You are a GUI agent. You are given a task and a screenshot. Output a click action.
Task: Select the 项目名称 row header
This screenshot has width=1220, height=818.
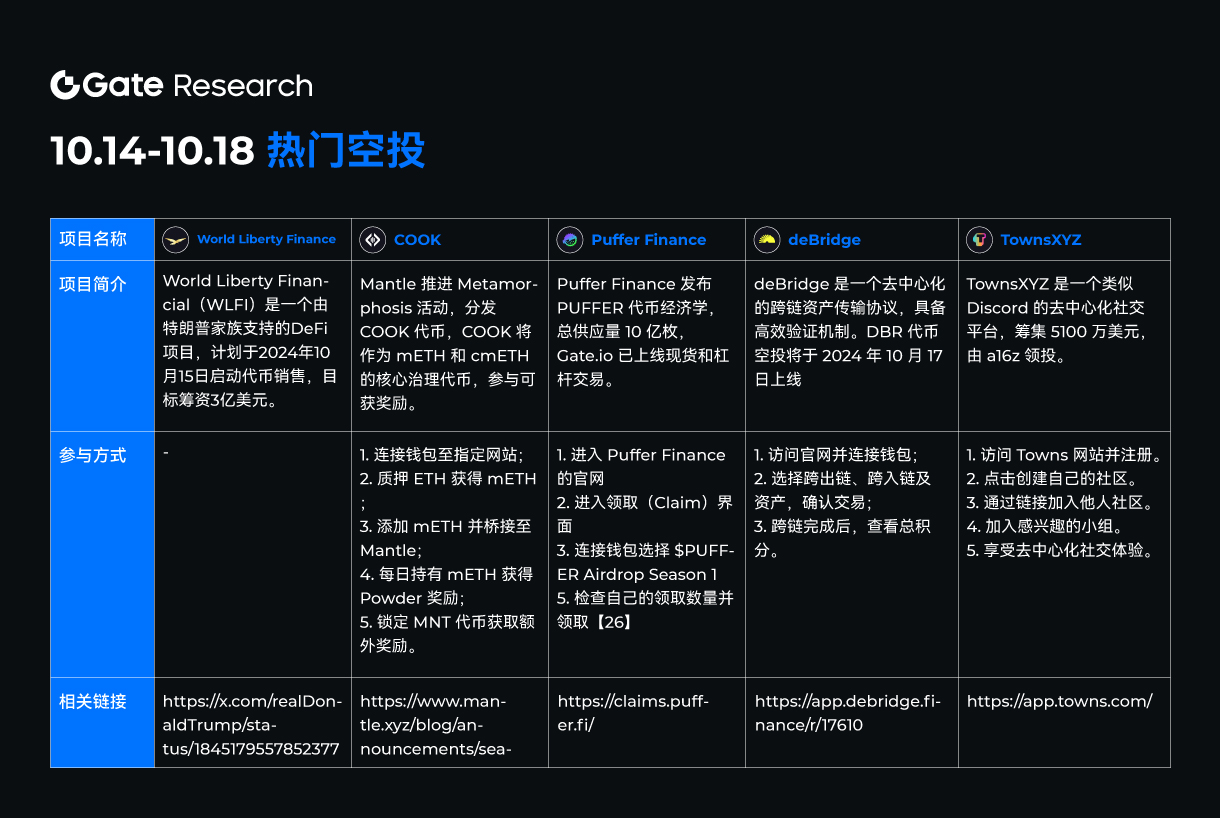pyautogui.click(x=93, y=239)
